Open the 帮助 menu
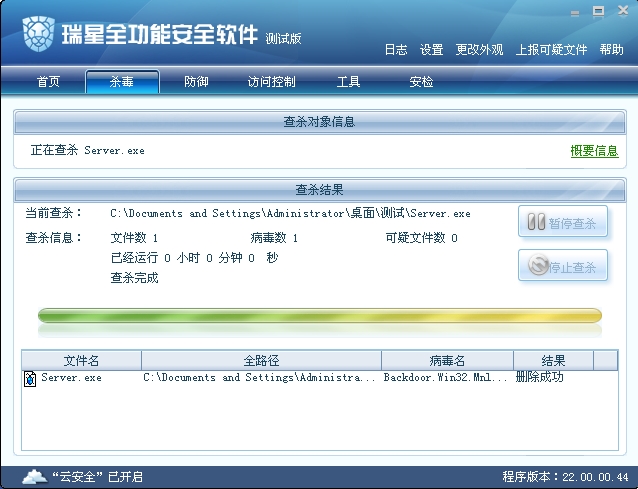The image size is (638, 489). click(612, 50)
